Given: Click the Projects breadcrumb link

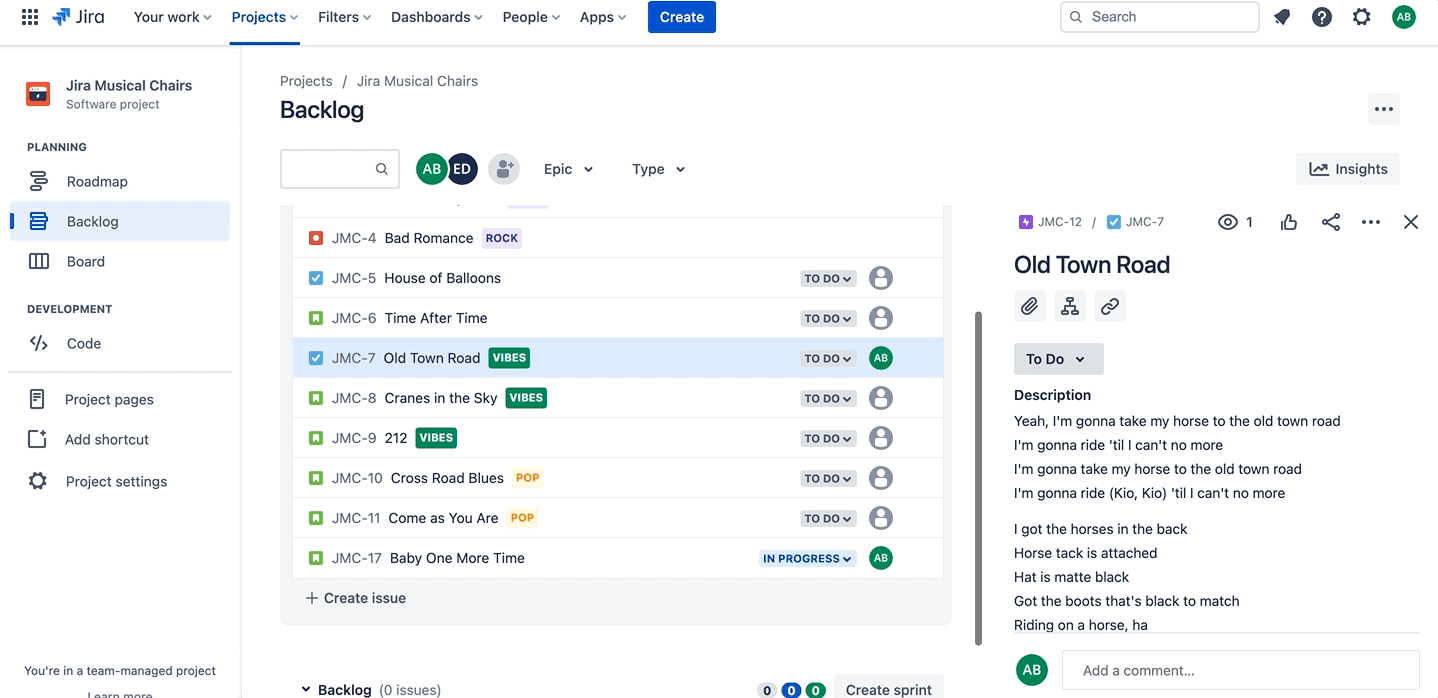Looking at the screenshot, I should (x=306, y=81).
